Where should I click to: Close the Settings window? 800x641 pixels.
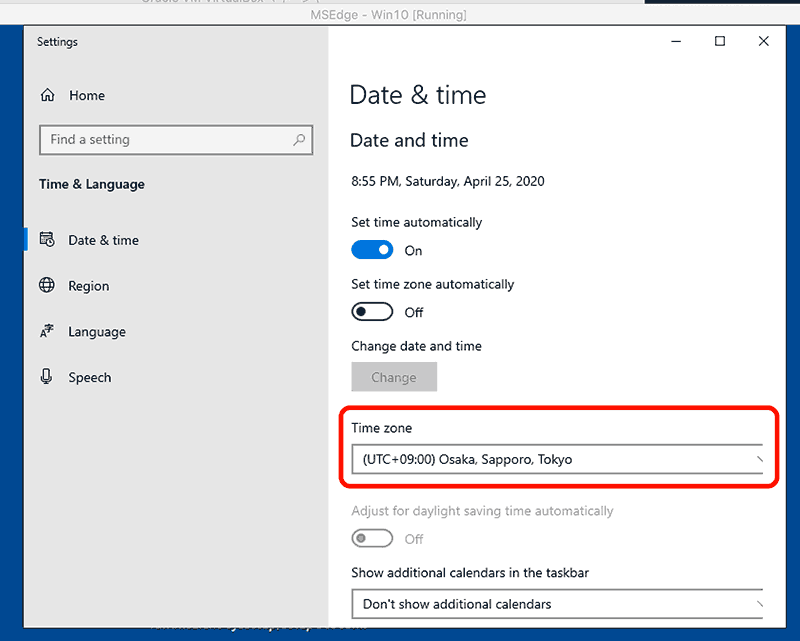(764, 42)
